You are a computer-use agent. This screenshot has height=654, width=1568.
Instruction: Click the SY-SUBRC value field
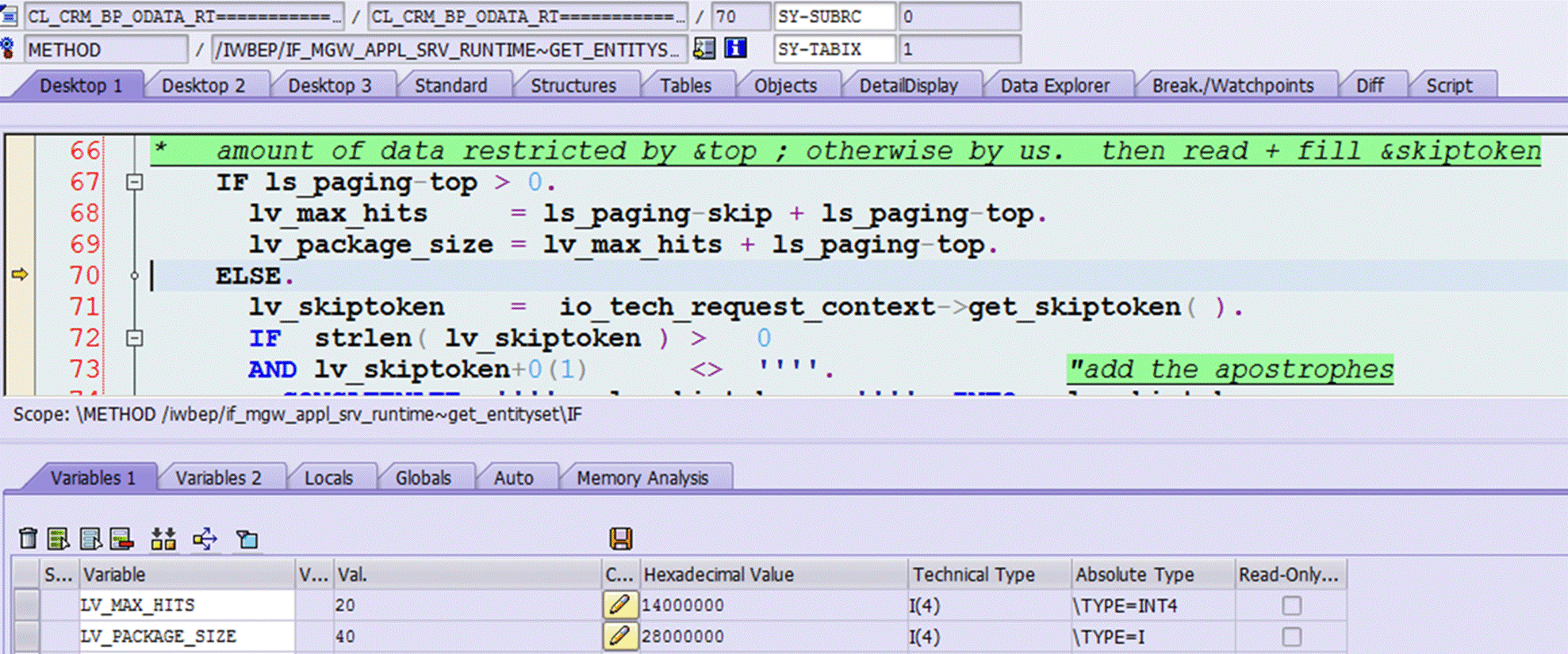tap(960, 16)
